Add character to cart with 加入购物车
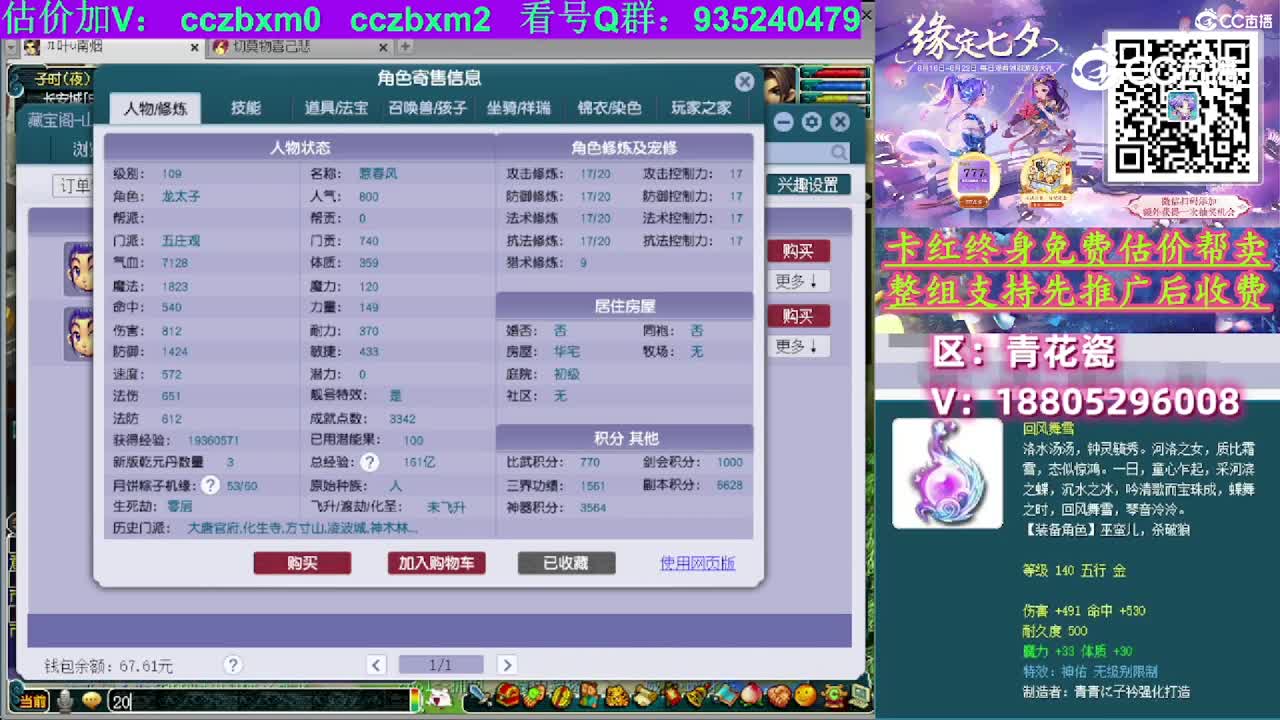1280x720 pixels. pos(436,563)
